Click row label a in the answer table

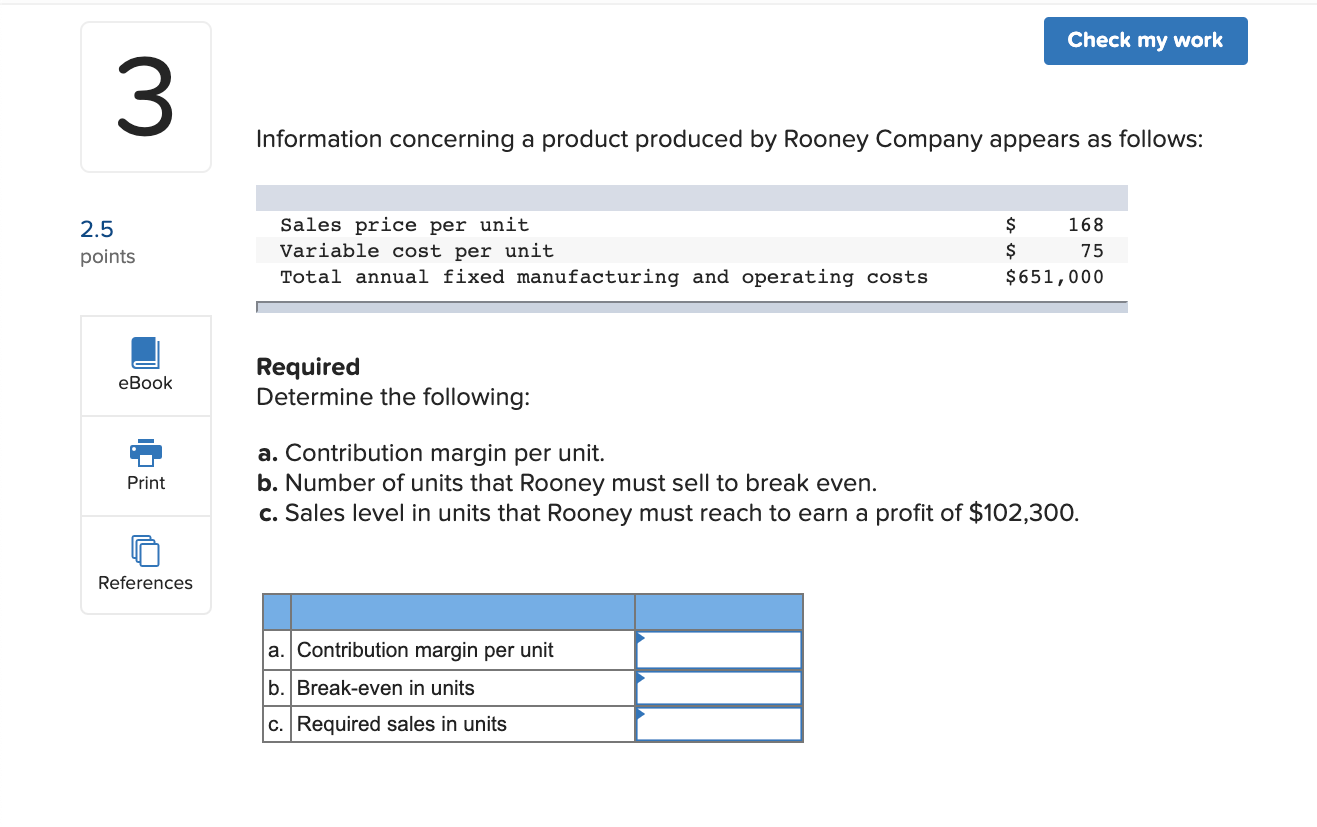[276, 649]
